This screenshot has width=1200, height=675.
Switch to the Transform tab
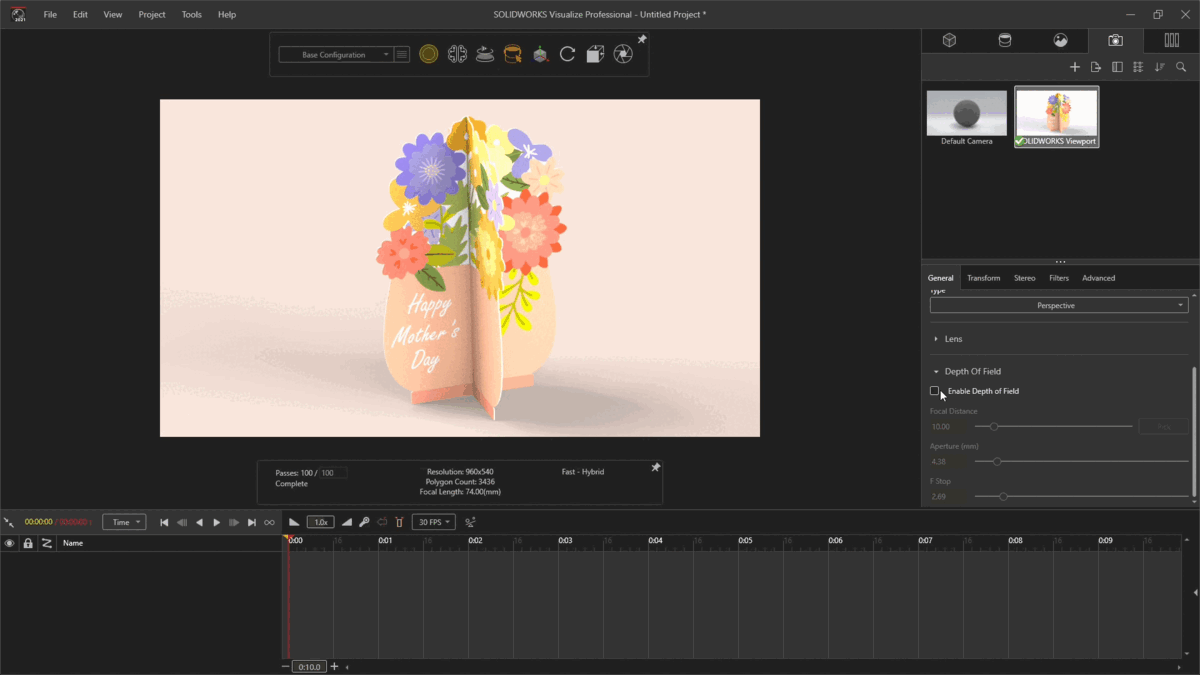984,277
